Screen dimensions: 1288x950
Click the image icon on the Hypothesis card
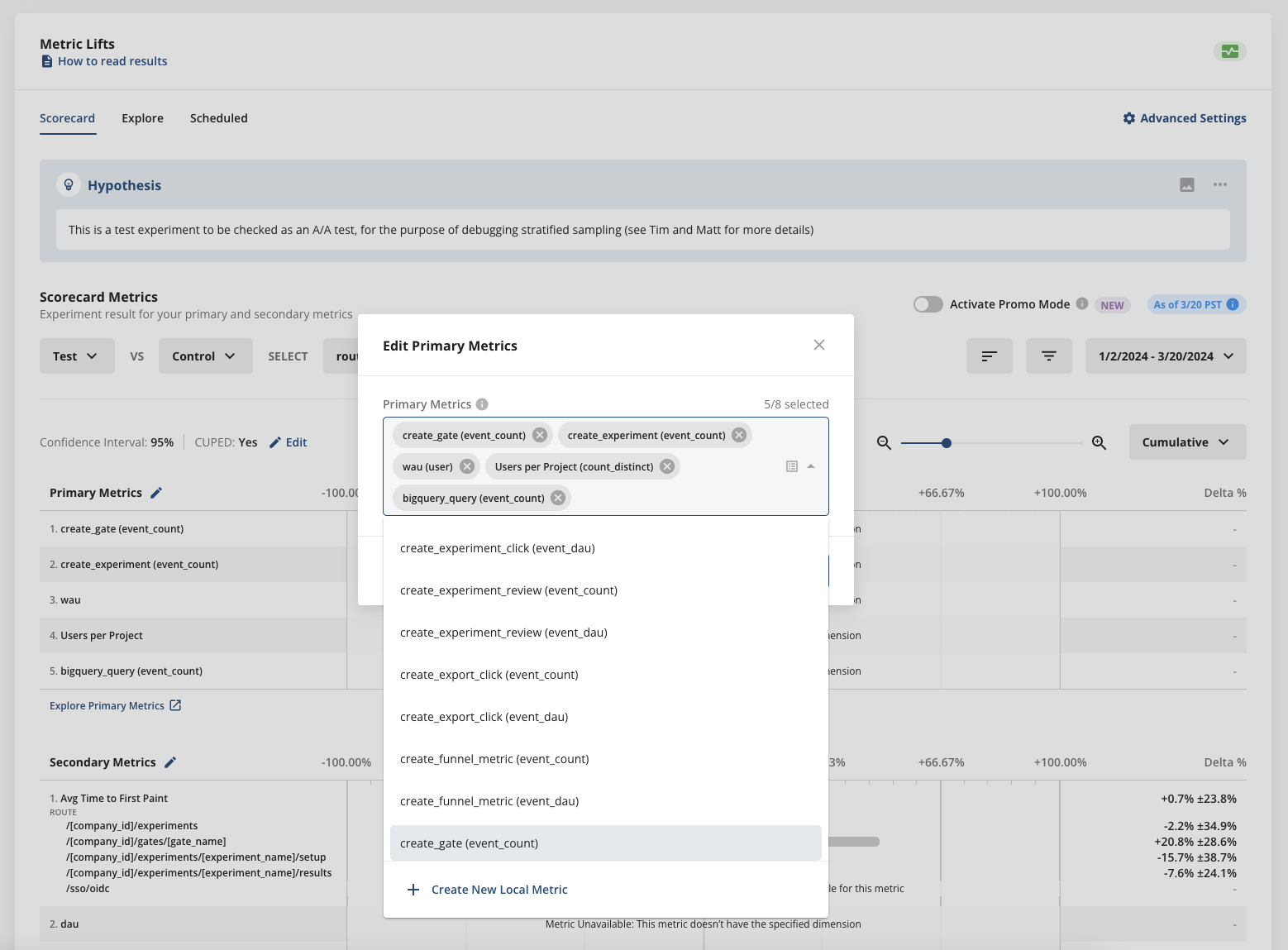pos(1187,184)
